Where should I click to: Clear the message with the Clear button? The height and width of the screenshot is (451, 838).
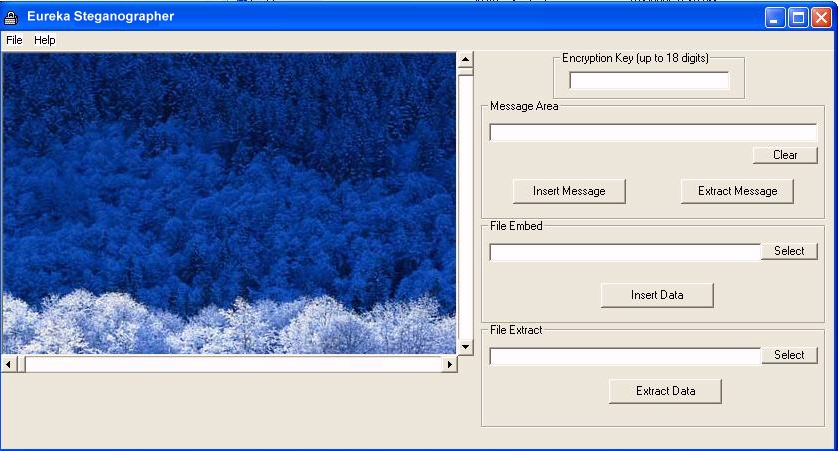(785, 155)
